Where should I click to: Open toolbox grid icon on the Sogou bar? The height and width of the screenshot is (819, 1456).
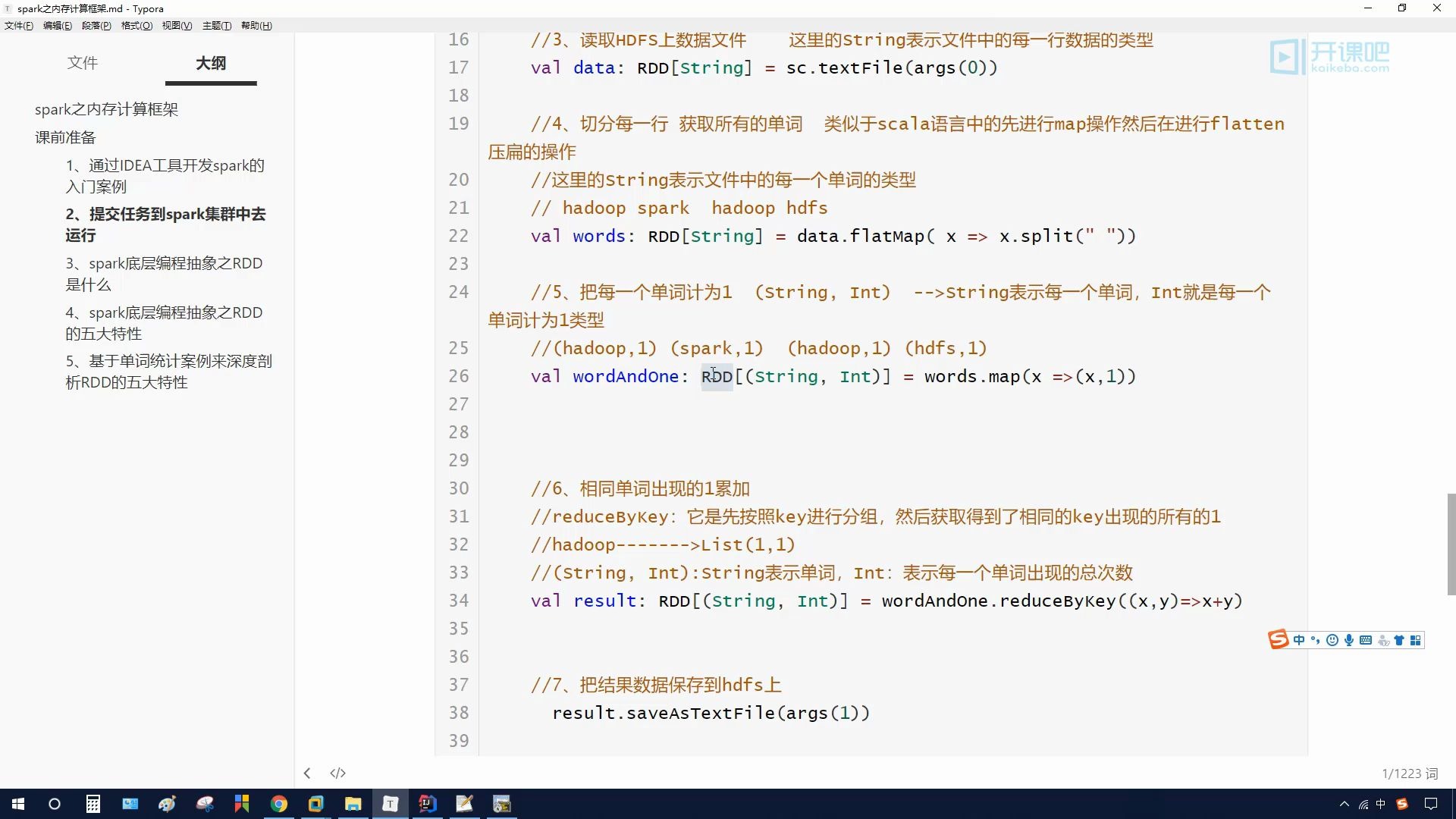(x=1415, y=640)
